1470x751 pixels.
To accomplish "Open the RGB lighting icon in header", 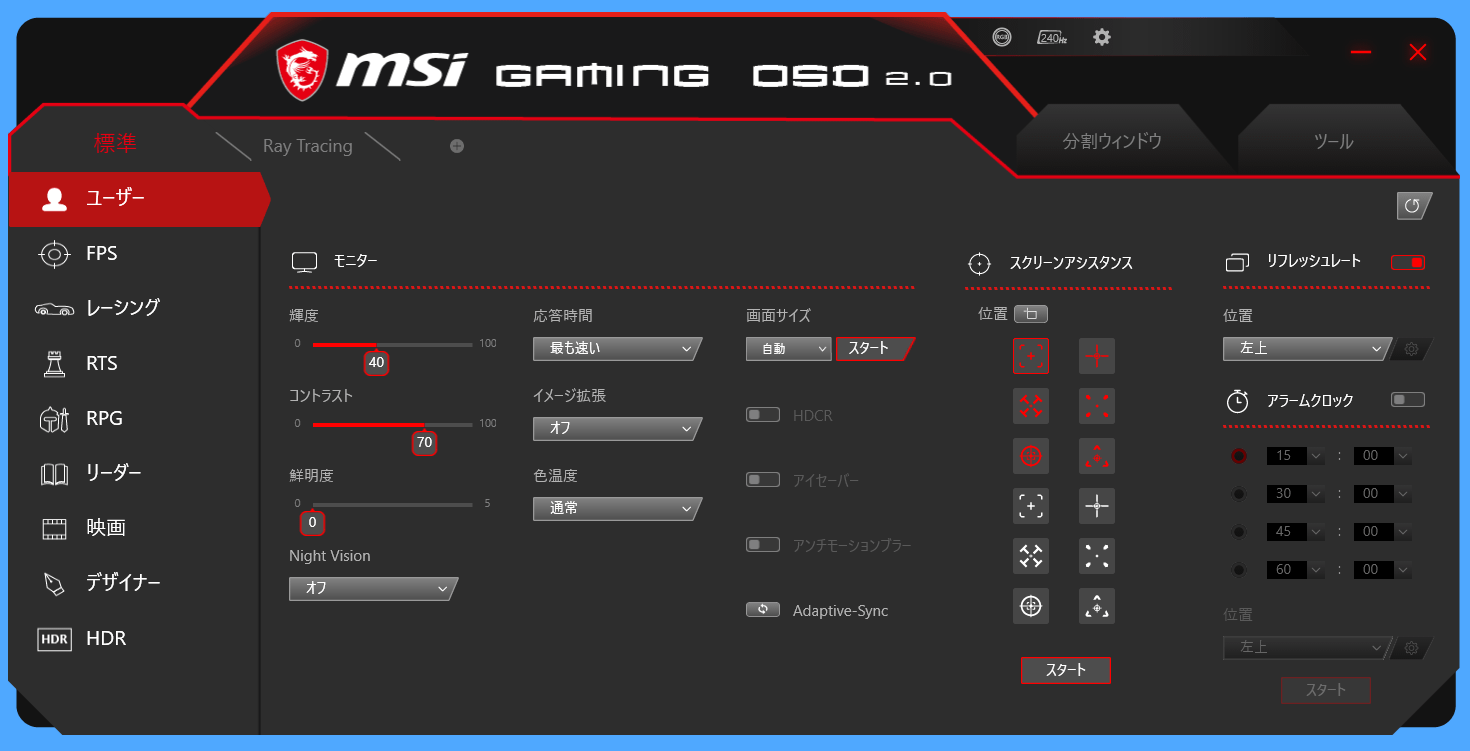I will [1002, 37].
